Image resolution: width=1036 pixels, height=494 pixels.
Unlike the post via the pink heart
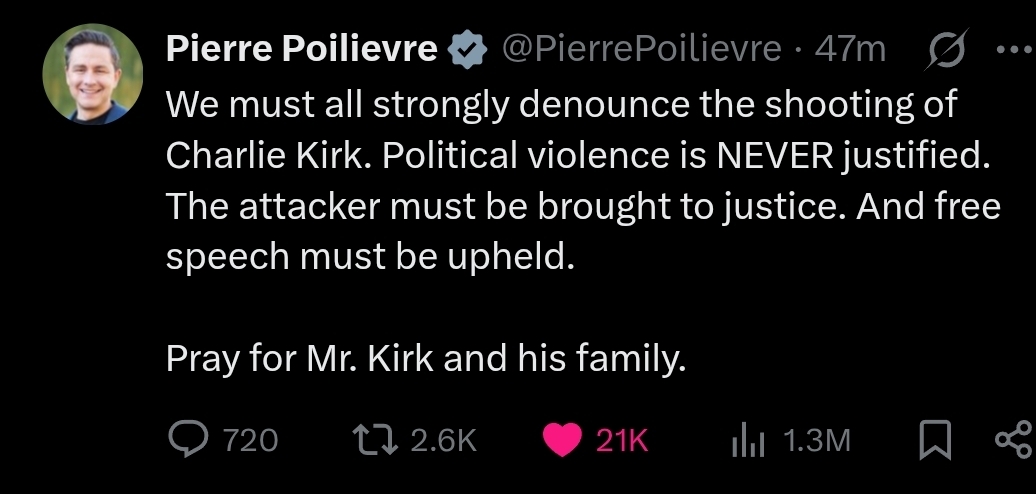click(x=565, y=439)
